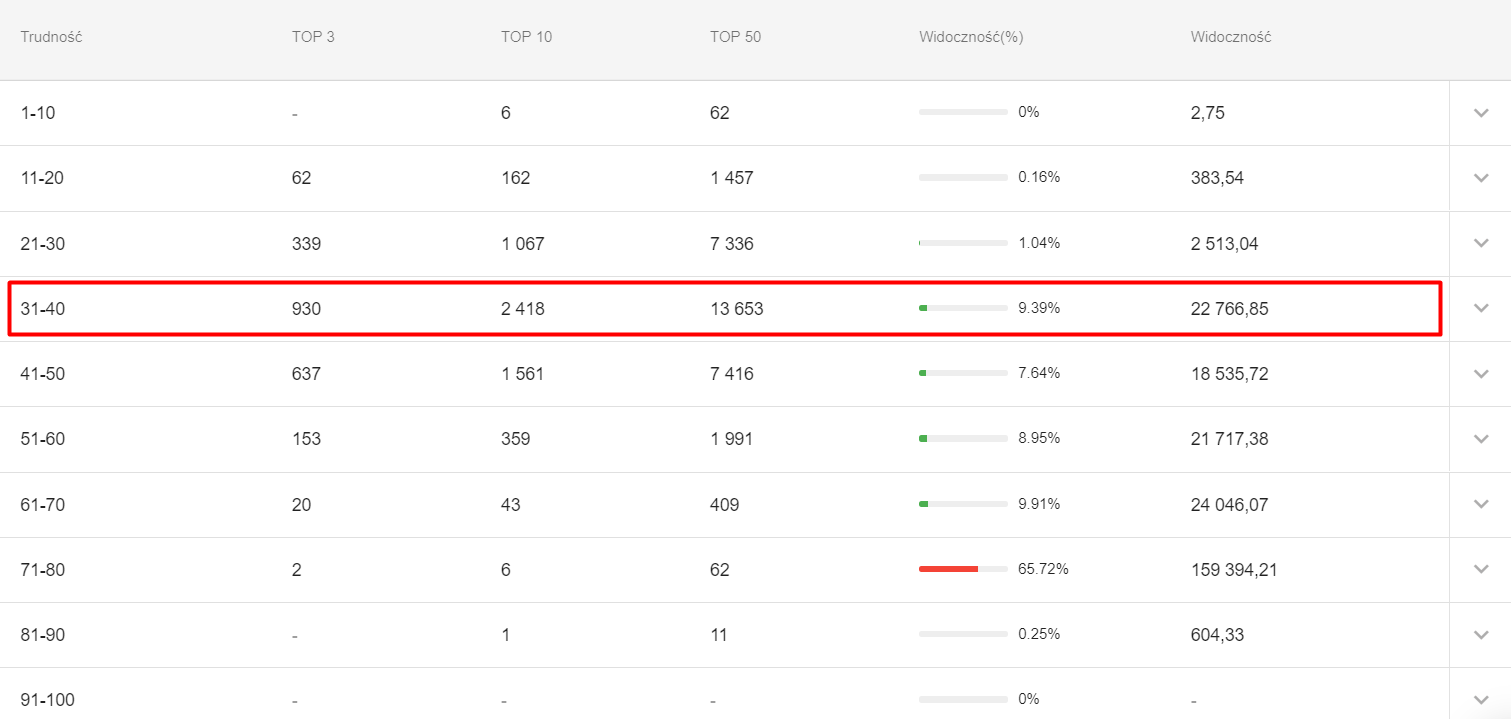1511x719 pixels.
Task: Select the 31-40 difficulty label
Action: (x=43, y=309)
